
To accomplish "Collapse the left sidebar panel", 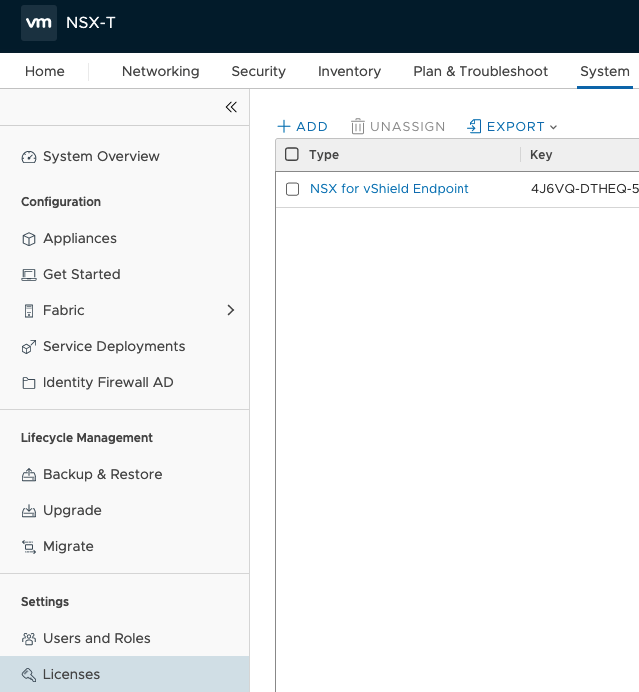I will (231, 107).
